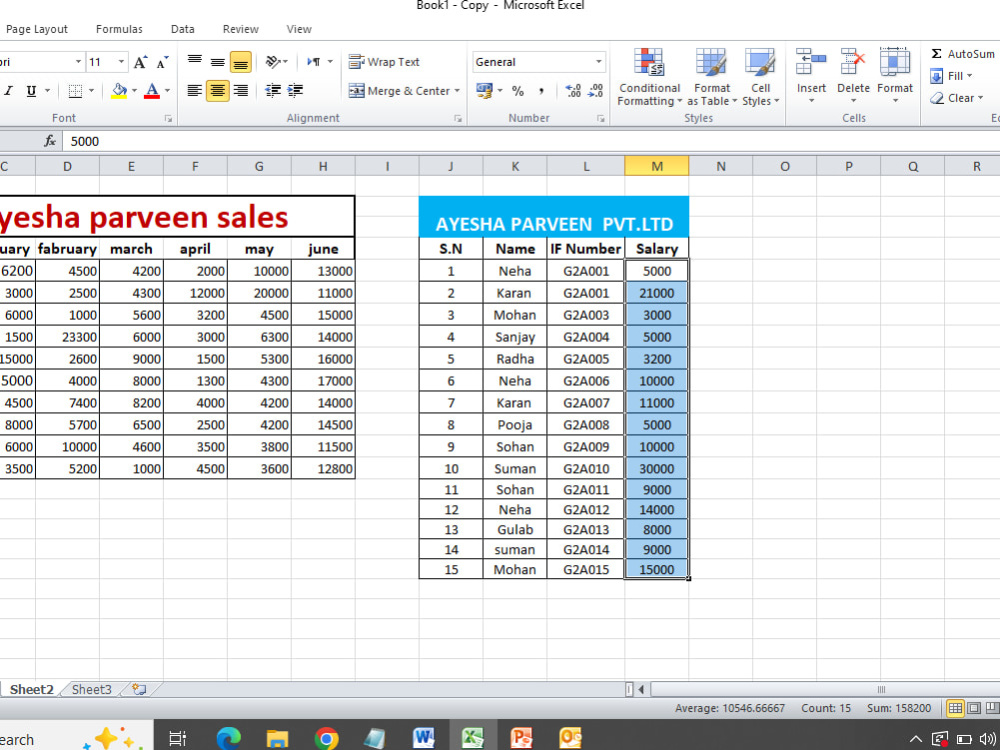Click Merge & Center button
Viewport: 1000px width, 750px height.
pos(400,91)
